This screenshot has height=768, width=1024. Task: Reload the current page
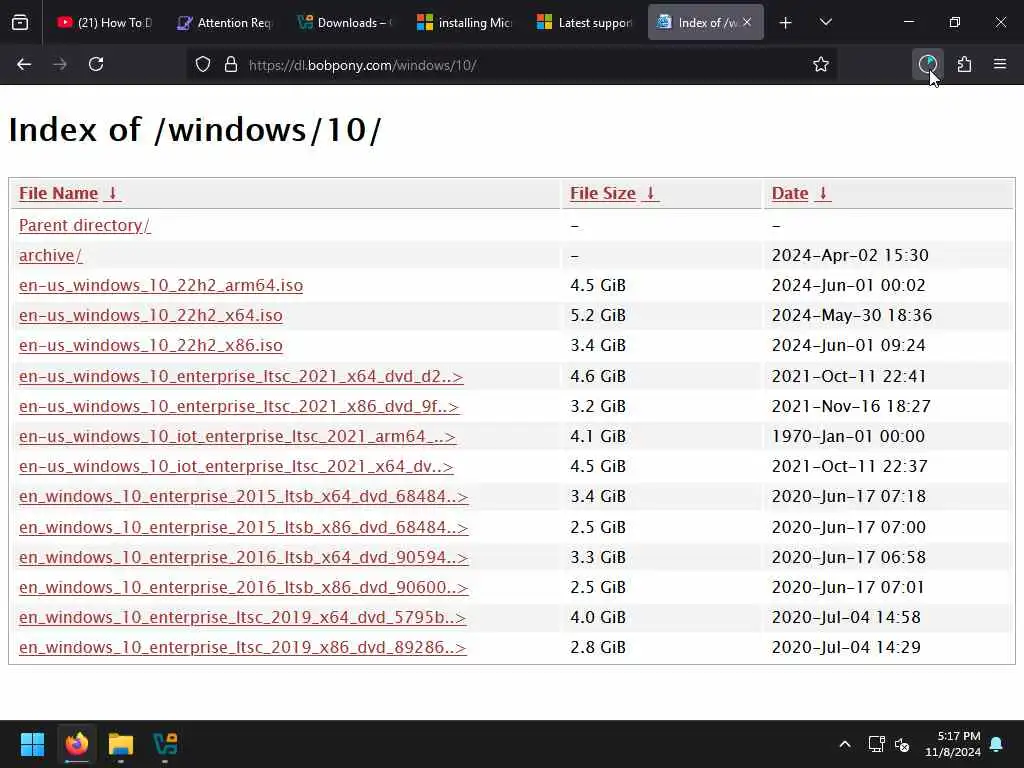coord(96,65)
